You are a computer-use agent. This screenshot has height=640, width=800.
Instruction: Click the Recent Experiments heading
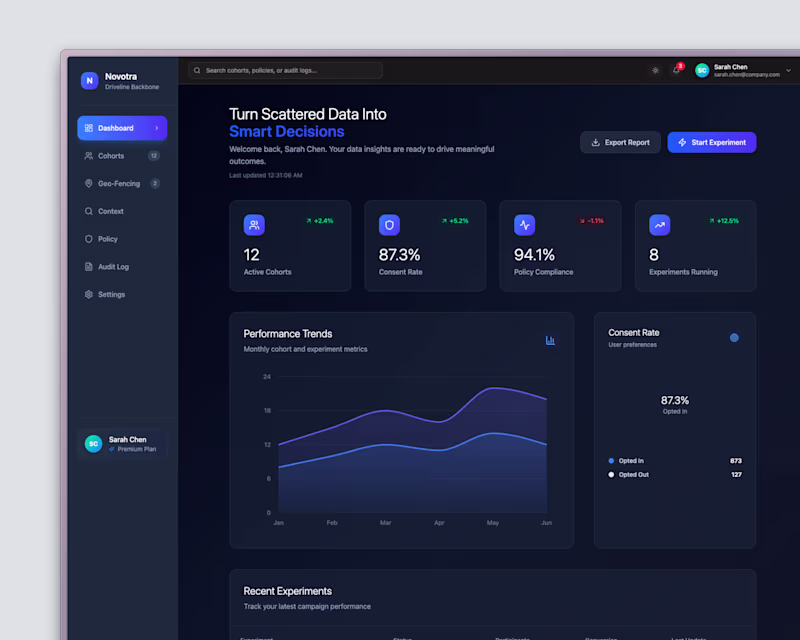click(288, 591)
